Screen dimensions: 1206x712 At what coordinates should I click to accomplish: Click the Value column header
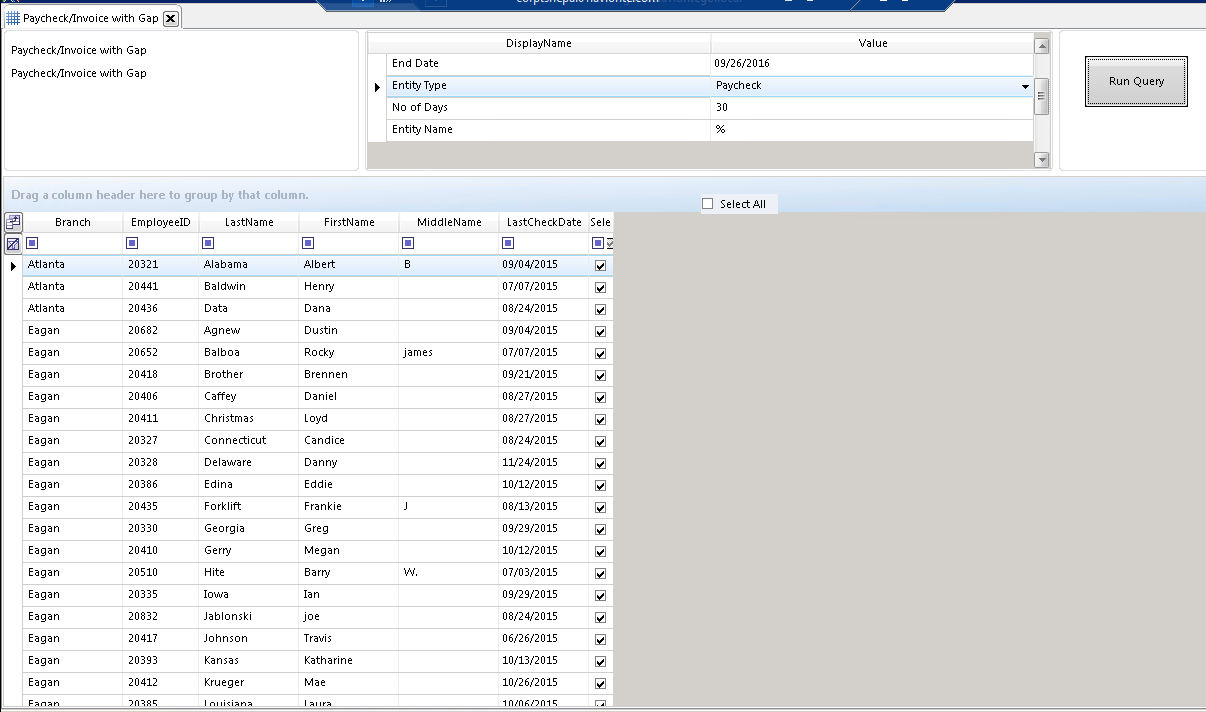[872, 43]
